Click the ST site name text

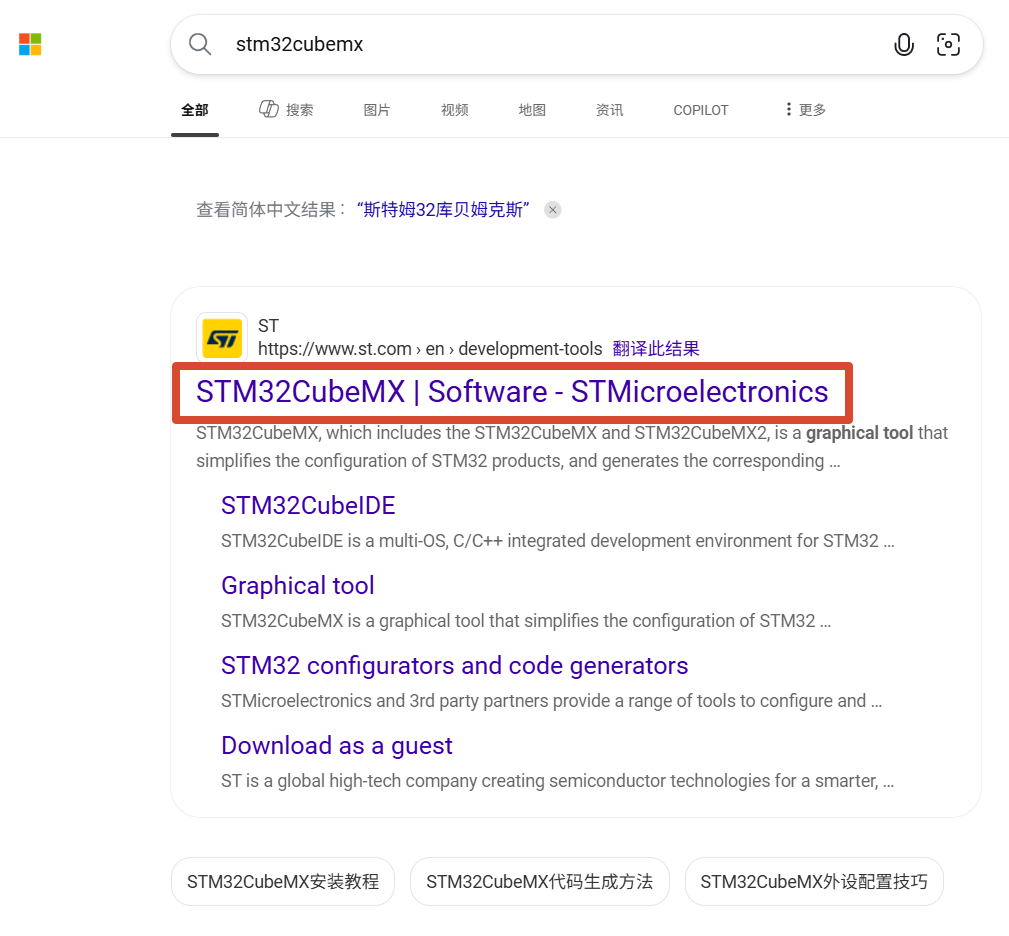point(268,326)
